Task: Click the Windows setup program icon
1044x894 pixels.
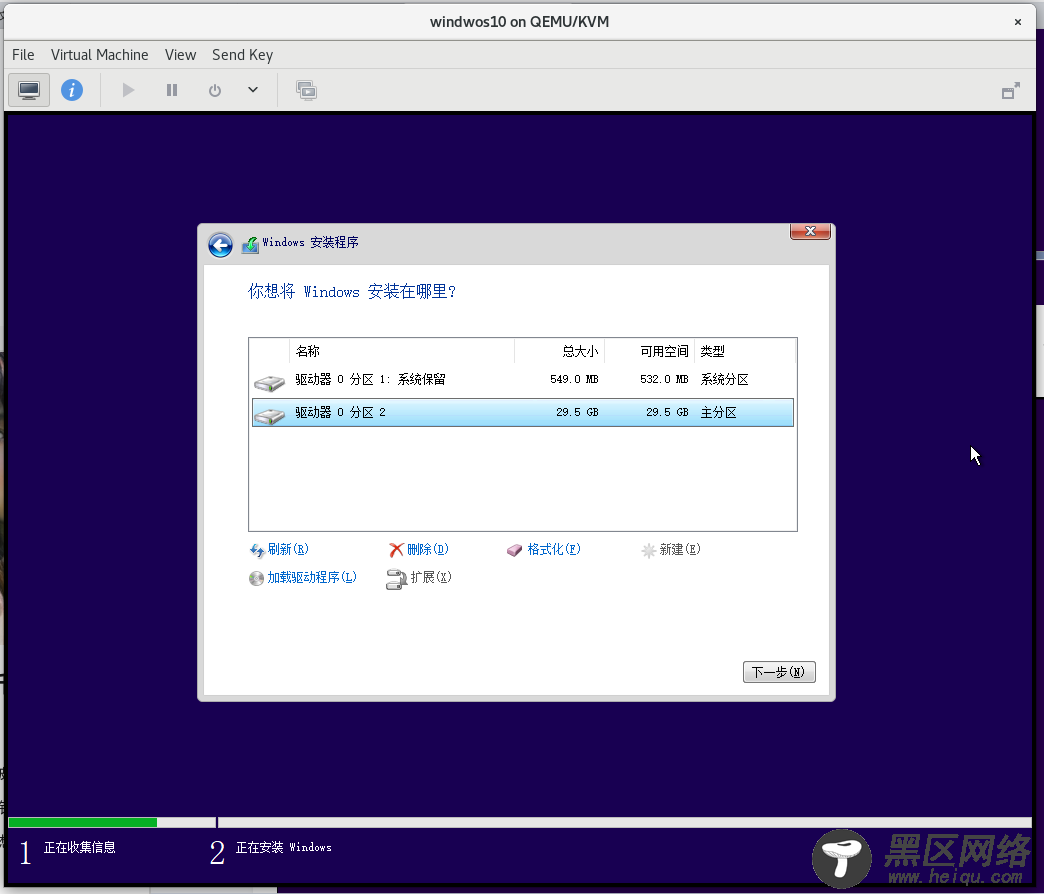Action: coord(250,244)
